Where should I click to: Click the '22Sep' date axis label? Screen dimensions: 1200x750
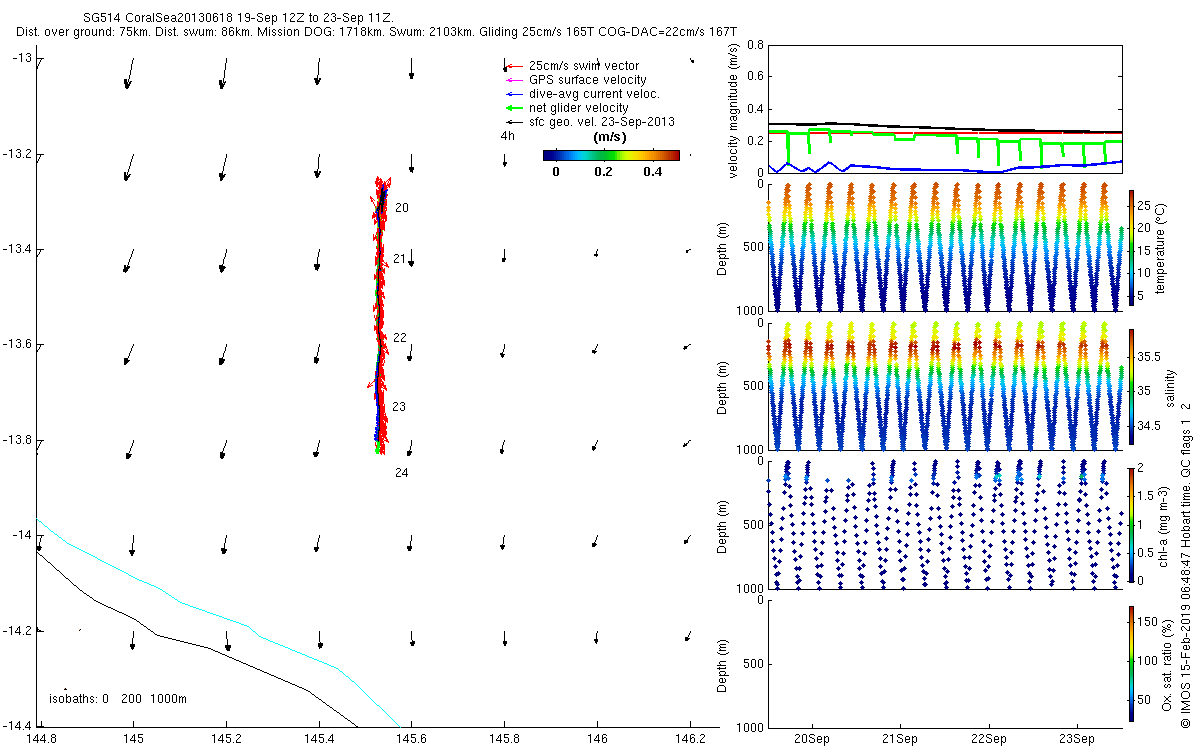pyautogui.click(x=988, y=739)
